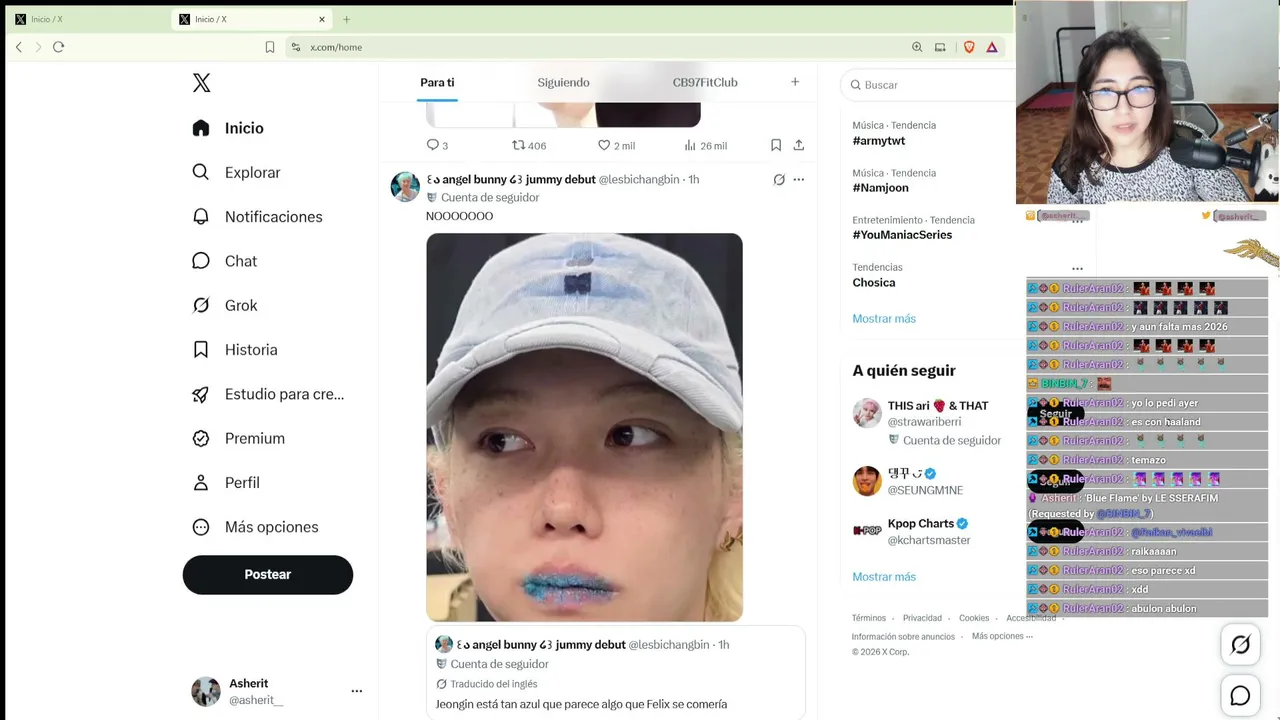
Task: Open a new browser tab
Action: (x=346, y=19)
